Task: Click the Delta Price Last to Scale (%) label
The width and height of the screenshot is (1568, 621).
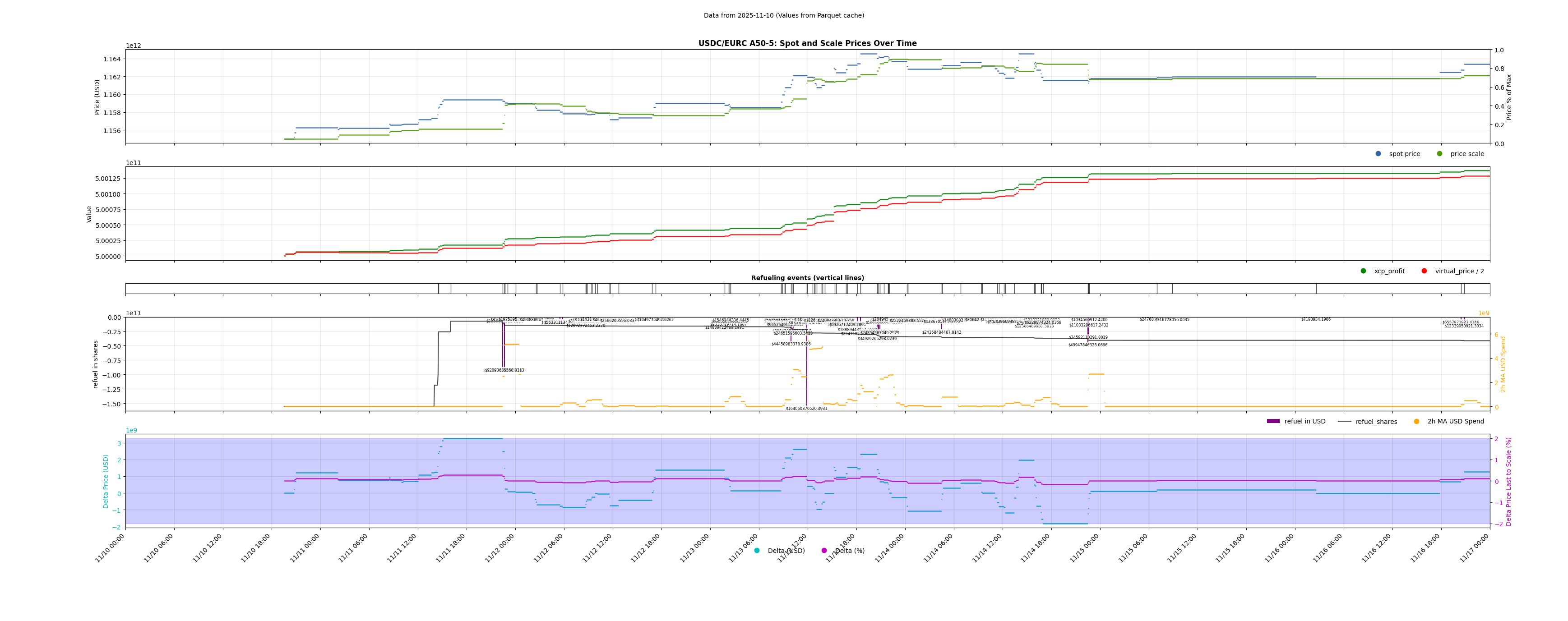Action: tap(1509, 481)
